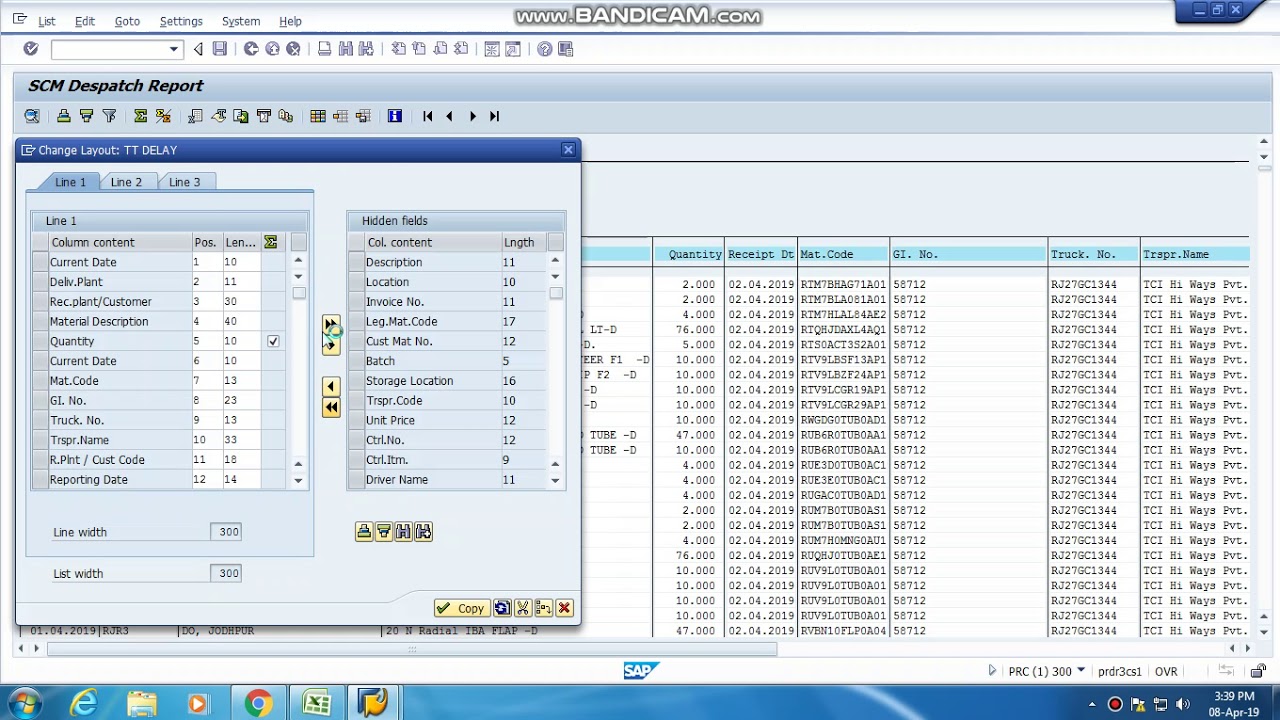Open Google Chrome from the taskbar

click(x=258, y=704)
